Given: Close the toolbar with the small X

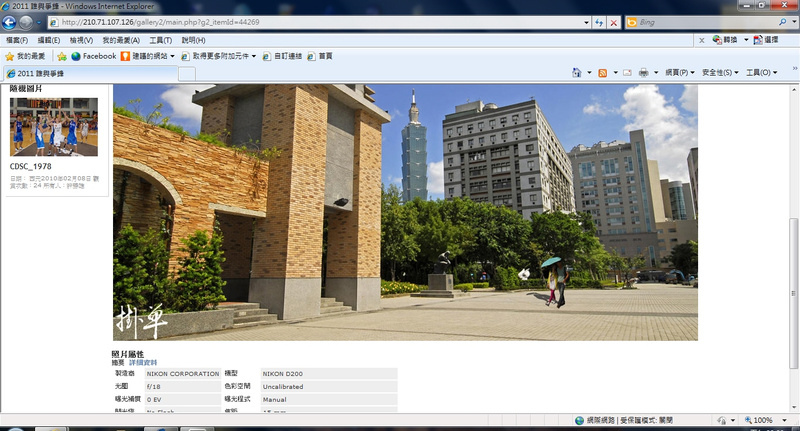Looking at the screenshot, I should [702, 40].
